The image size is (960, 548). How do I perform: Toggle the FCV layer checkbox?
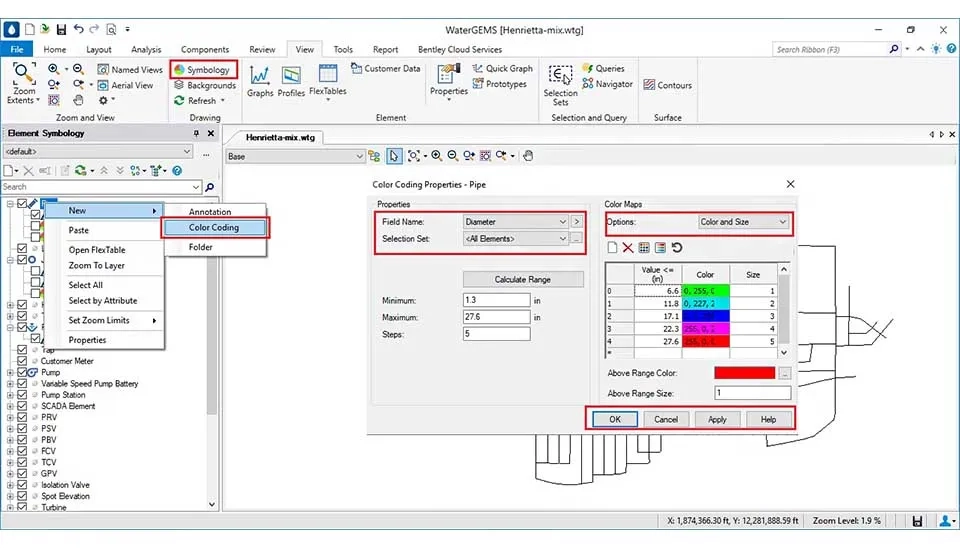tap(22, 451)
